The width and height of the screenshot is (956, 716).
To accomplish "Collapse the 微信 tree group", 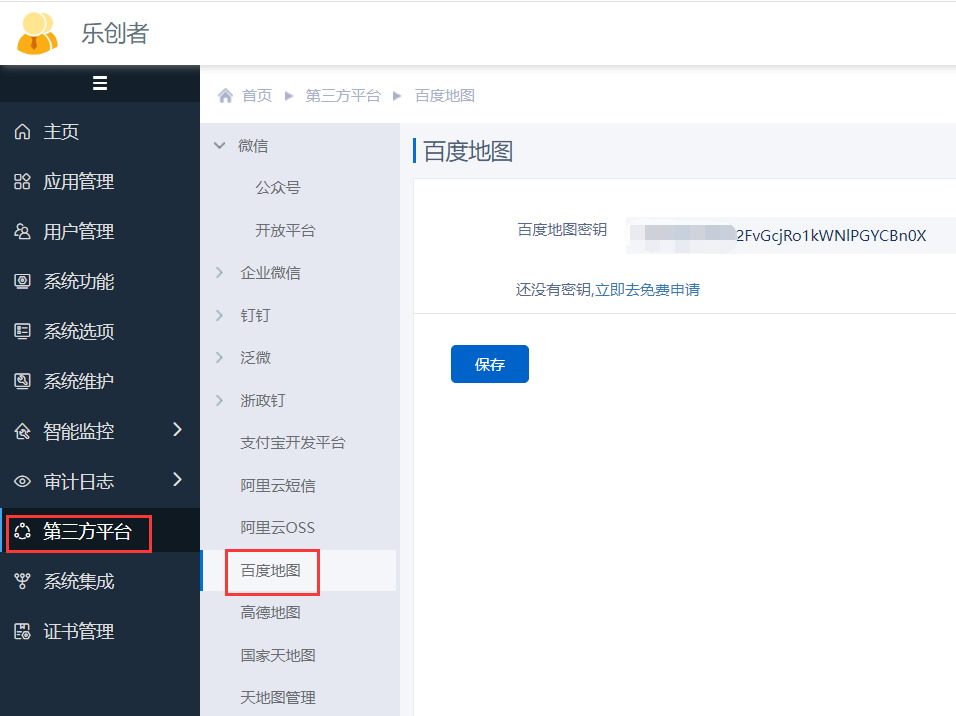I will click(x=220, y=146).
